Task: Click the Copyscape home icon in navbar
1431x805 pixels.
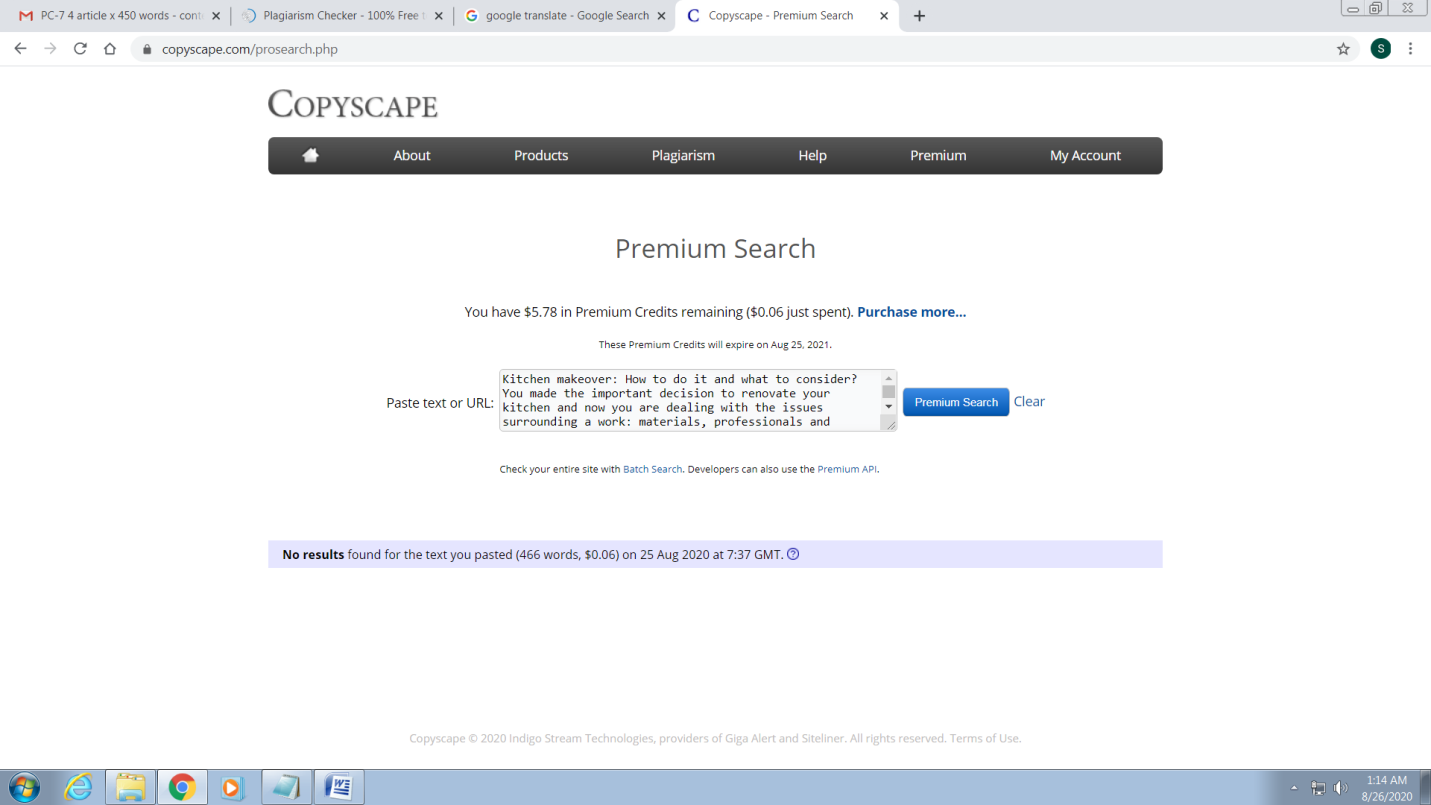Action: (310, 155)
